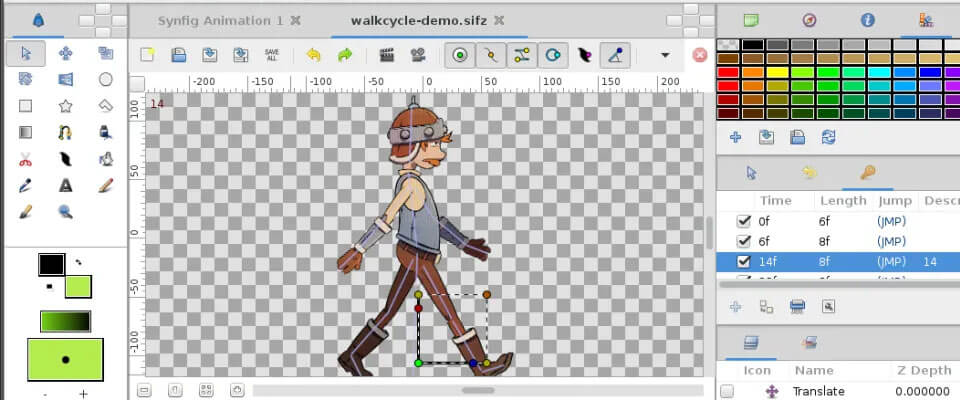
Task: Select the Rectangle tool
Action: [x=25, y=106]
